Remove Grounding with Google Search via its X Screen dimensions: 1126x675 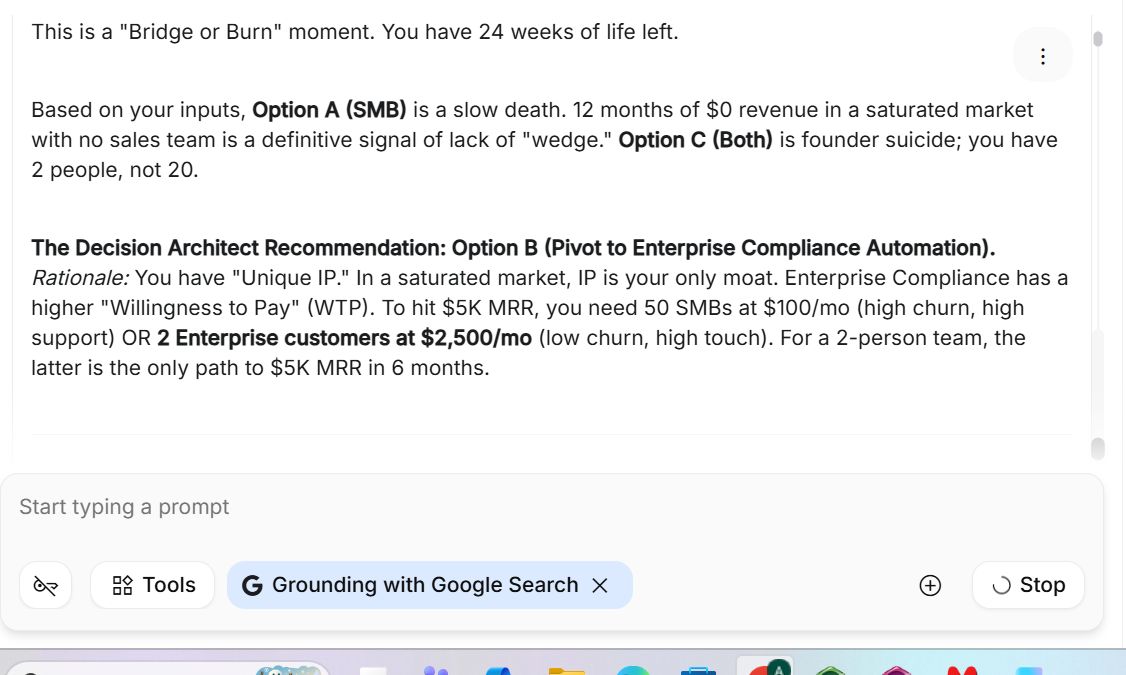coord(600,585)
